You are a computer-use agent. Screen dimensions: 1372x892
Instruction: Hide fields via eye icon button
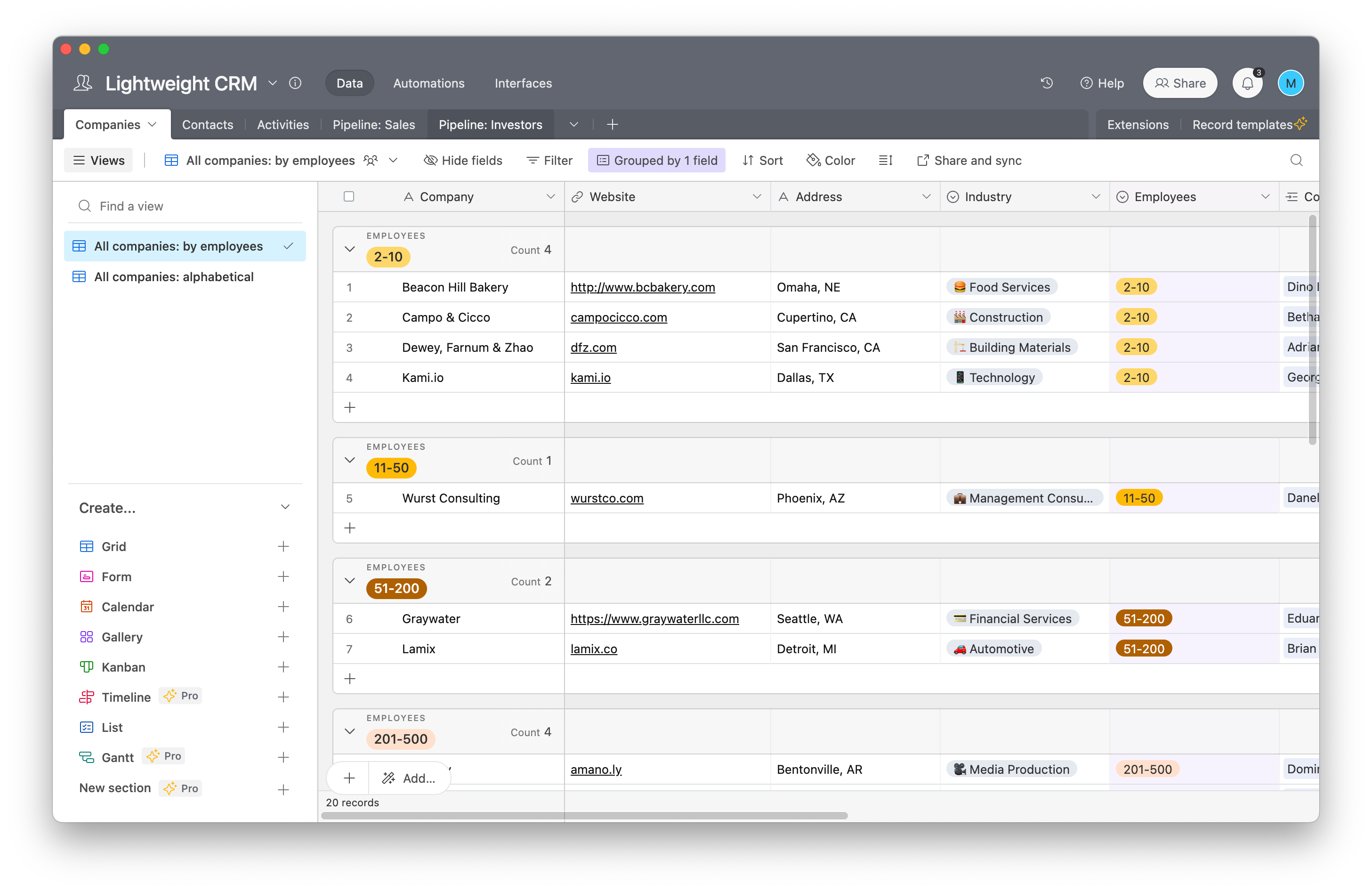[463, 160]
